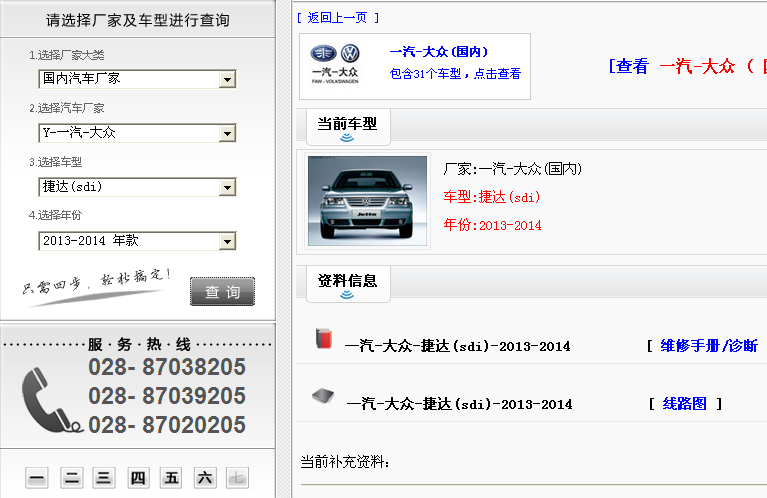
Task: Click number button 三
Action: click(x=104, y=477)
